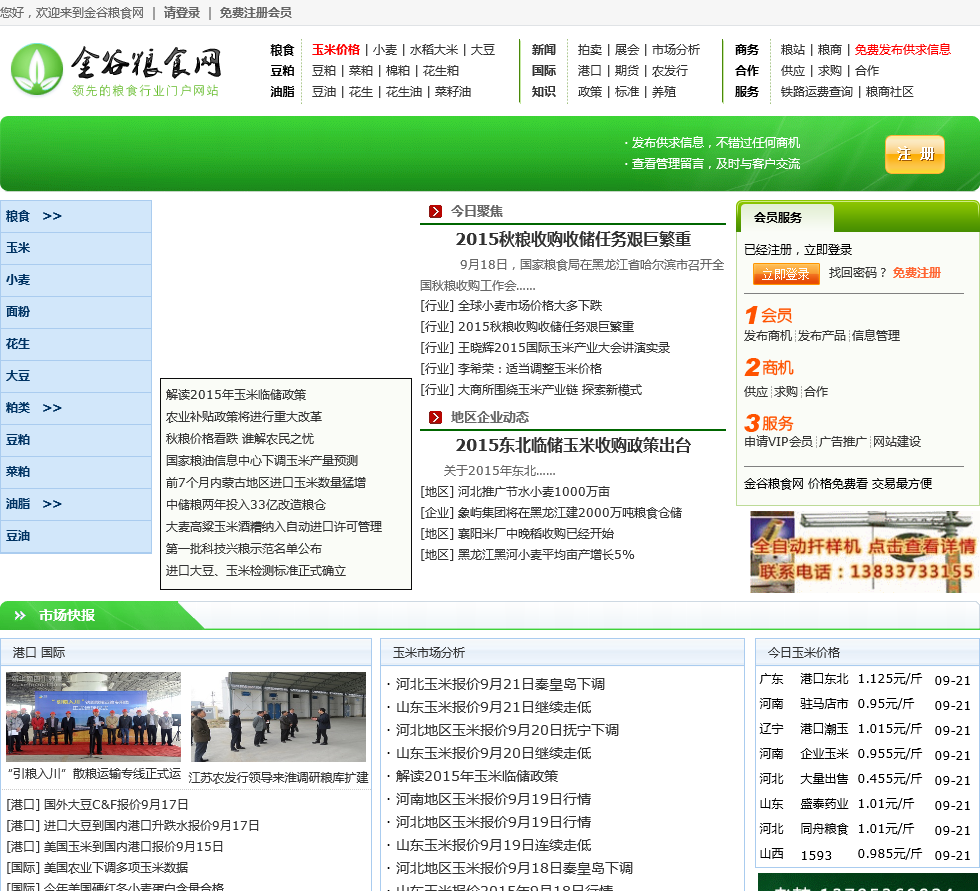This screenshot has width=980, height=891.
Task: Open headline 2015东北临储玉米收购政策出台
Action: tap(573, 446)
